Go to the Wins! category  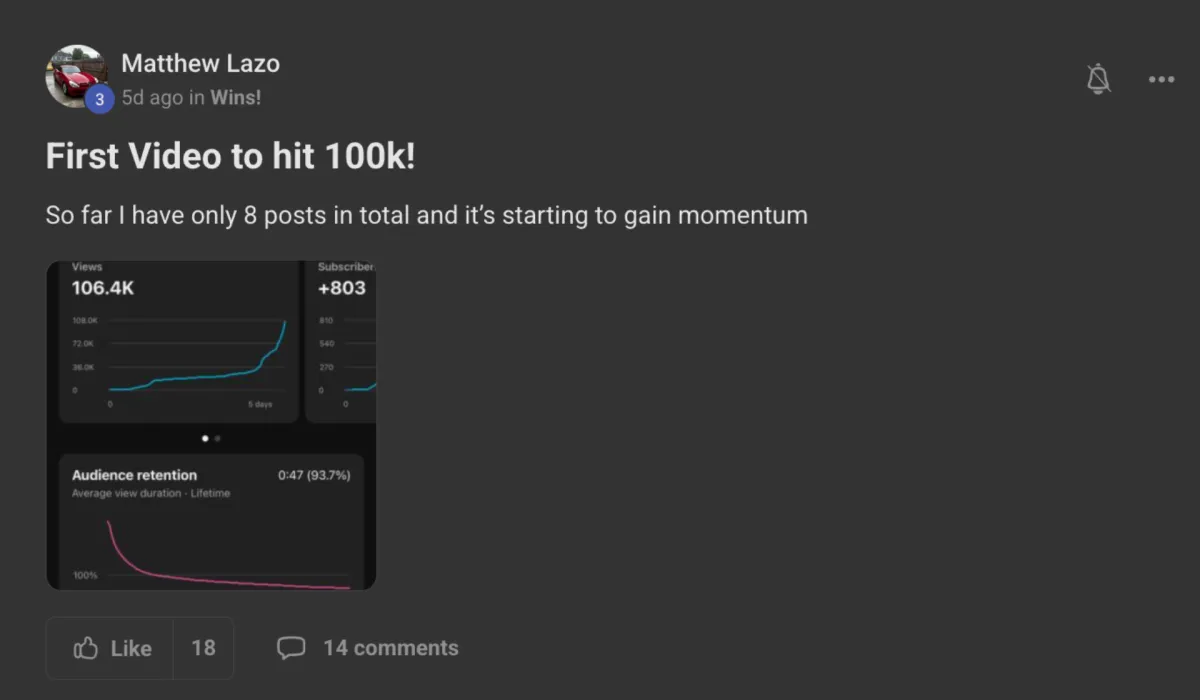(235, 98)
